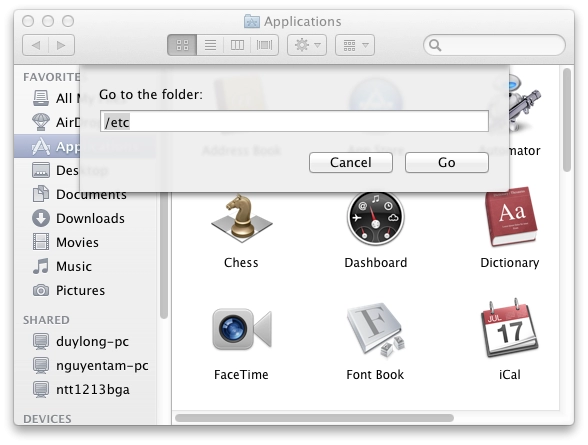Click the Documents pages icon
This screenshot has height=445, width=588.
click(x=40, y=194)
